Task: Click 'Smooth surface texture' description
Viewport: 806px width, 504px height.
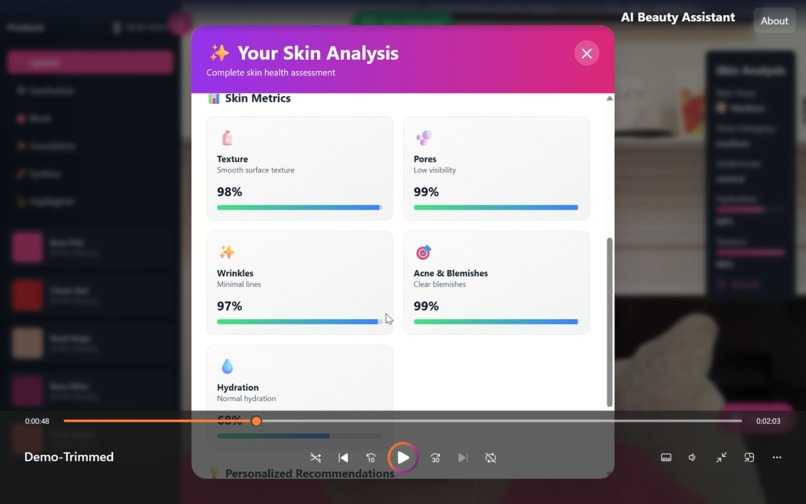Action: (255, 170)
